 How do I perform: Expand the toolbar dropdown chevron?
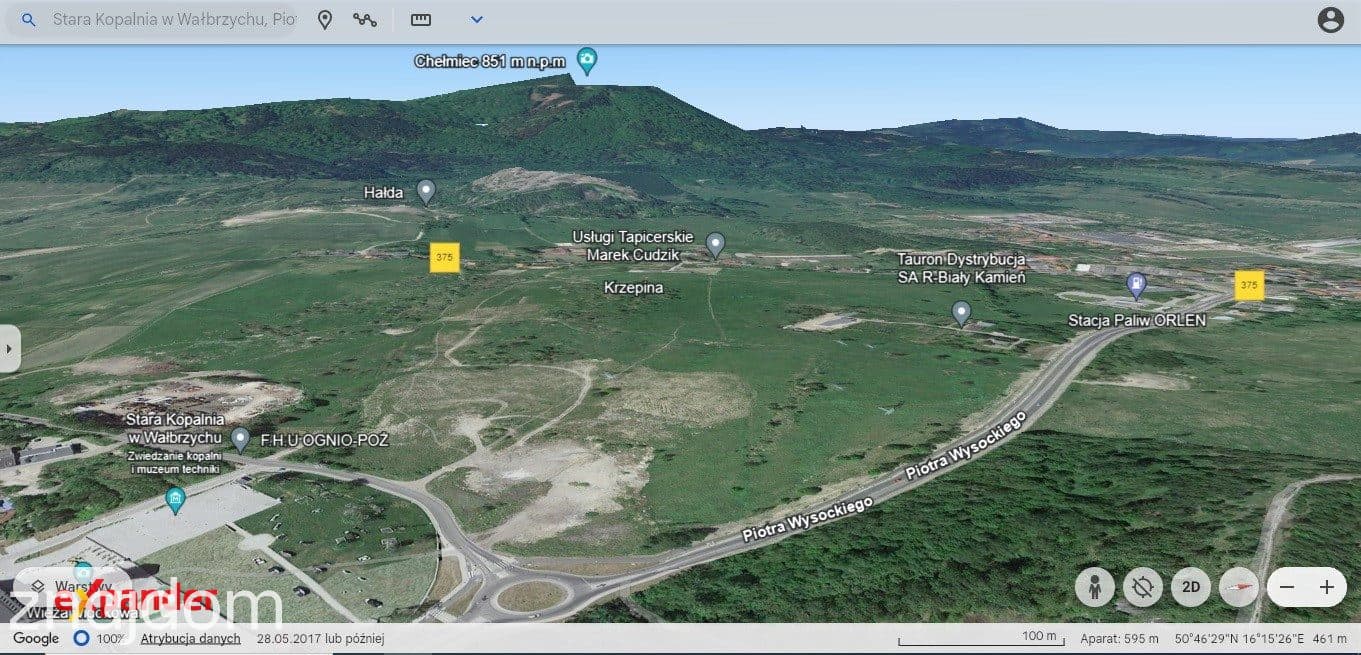(x=477, y=20)
